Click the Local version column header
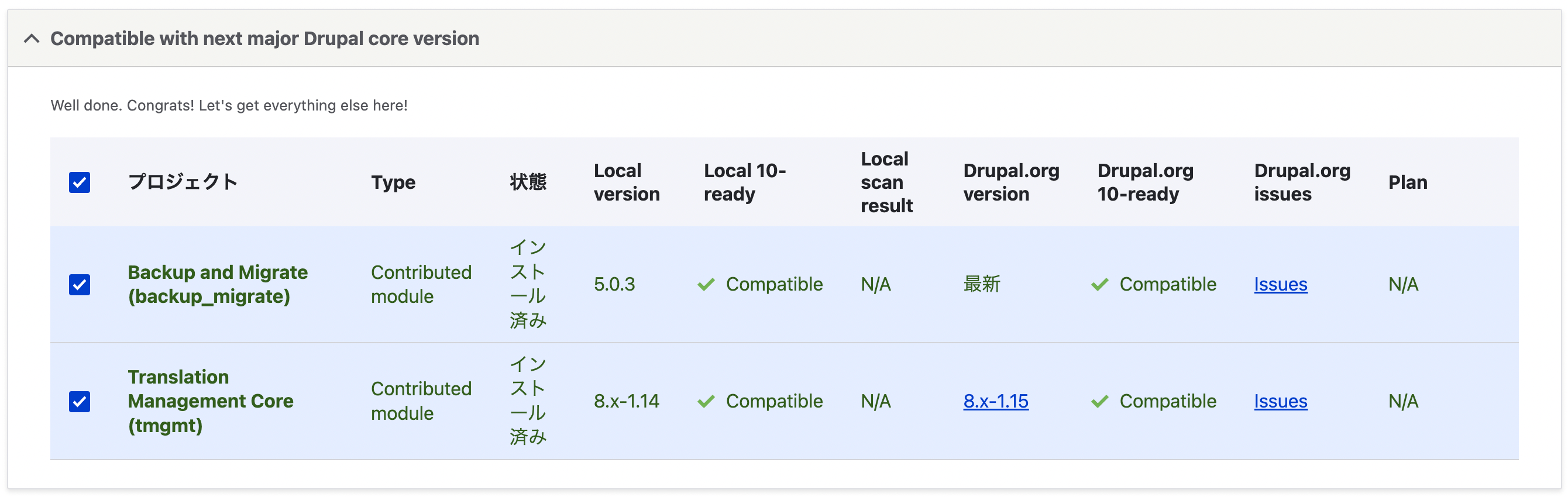This screenshot has width=1568, height=497. [627, 182]
